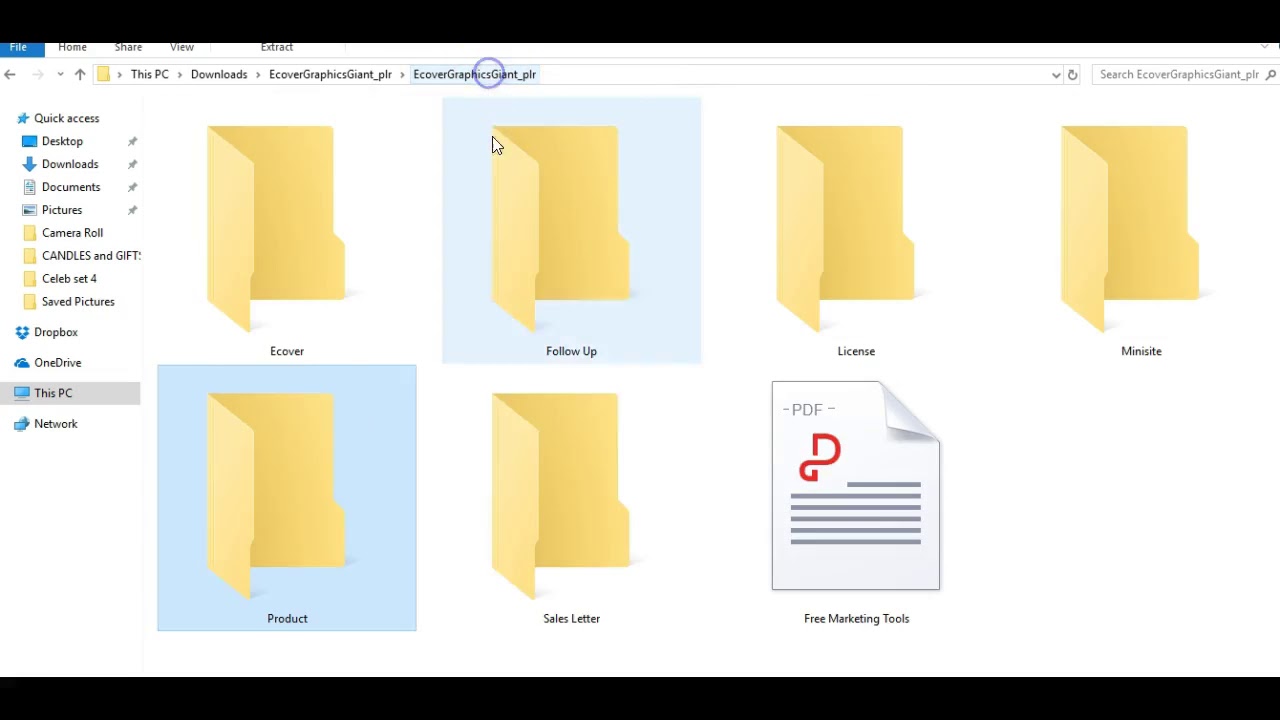Click the Quick access star icon
This screenshot has height=720, width=1280.
coord(24,118)
